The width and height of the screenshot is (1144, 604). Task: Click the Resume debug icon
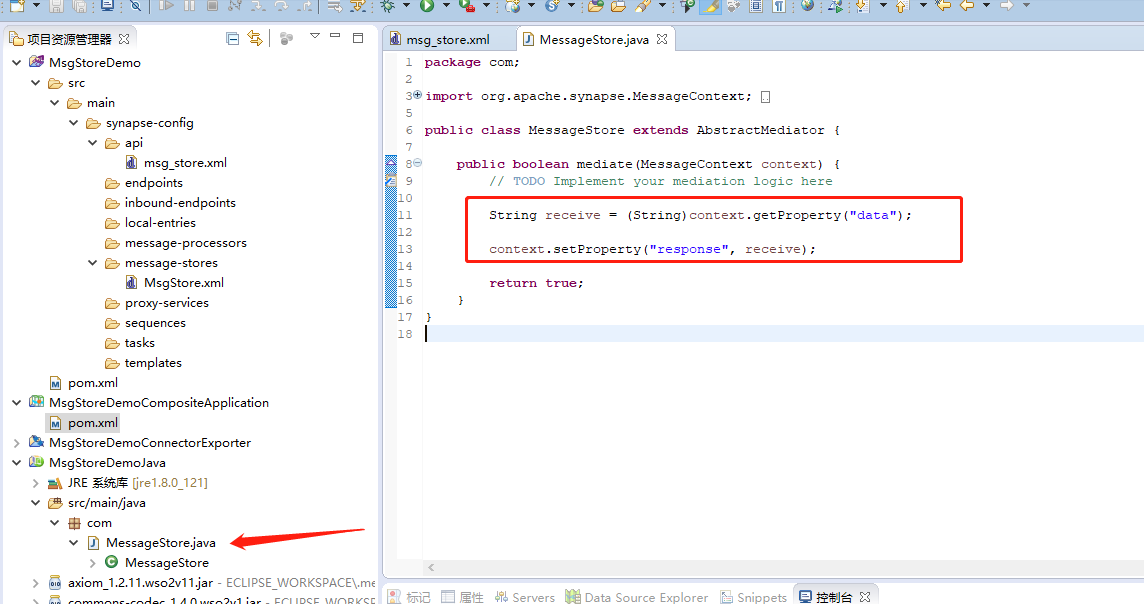tap(166, 6)
